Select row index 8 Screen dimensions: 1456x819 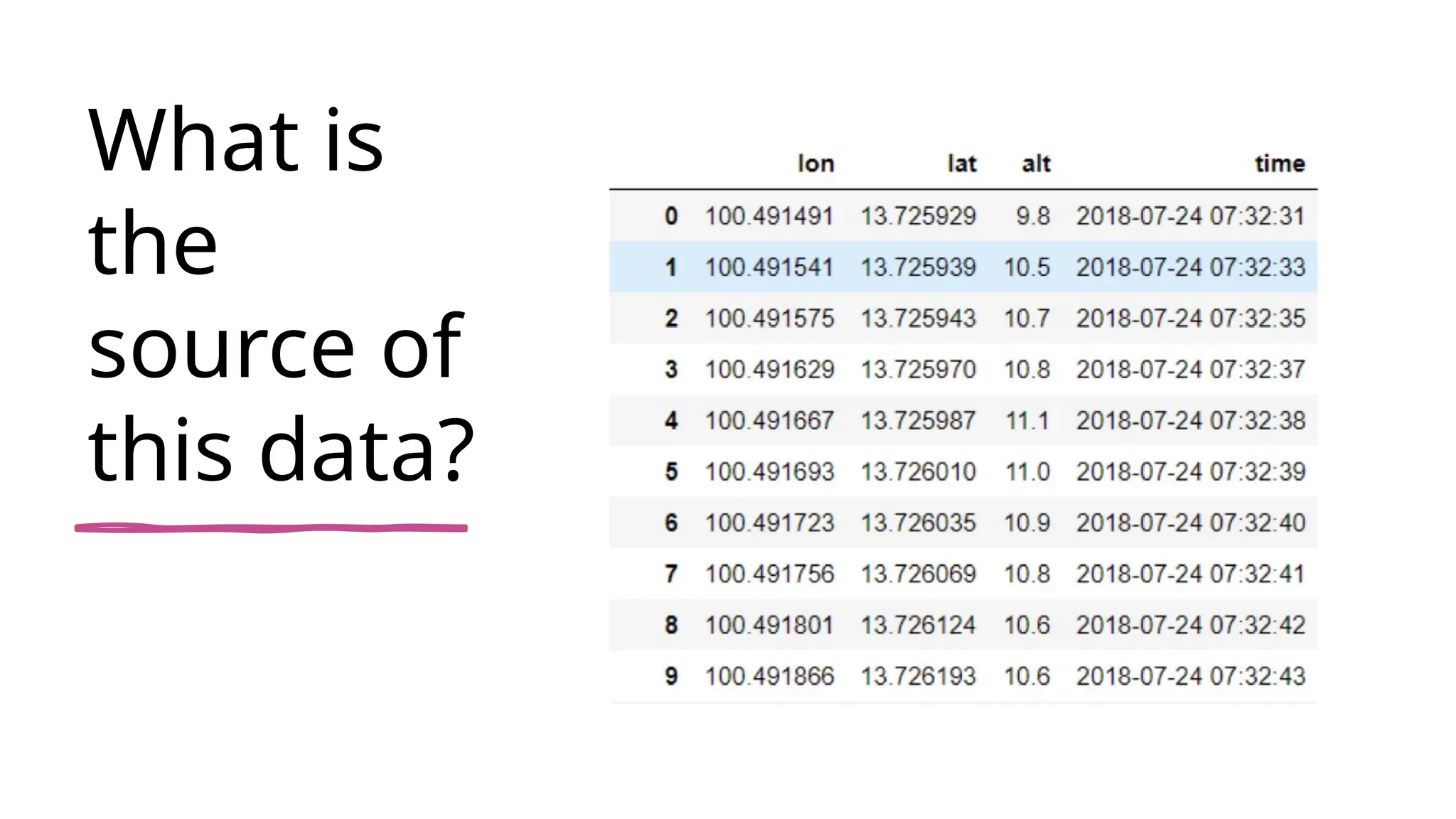(x=671, y=625)
